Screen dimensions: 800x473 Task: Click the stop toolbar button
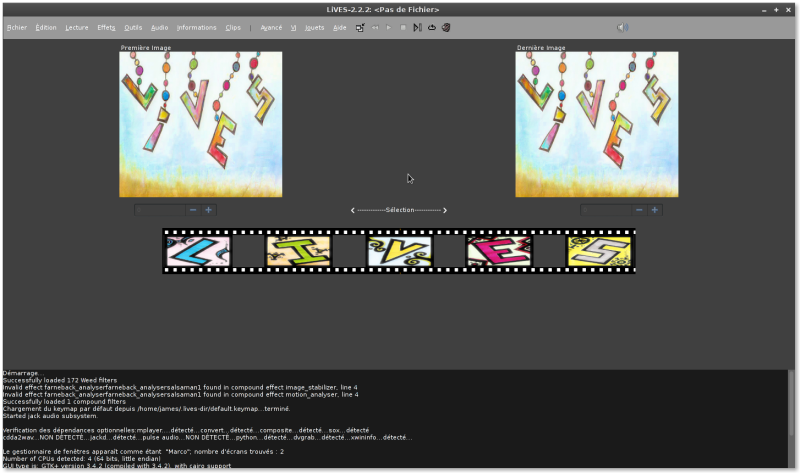pos(403,28)
